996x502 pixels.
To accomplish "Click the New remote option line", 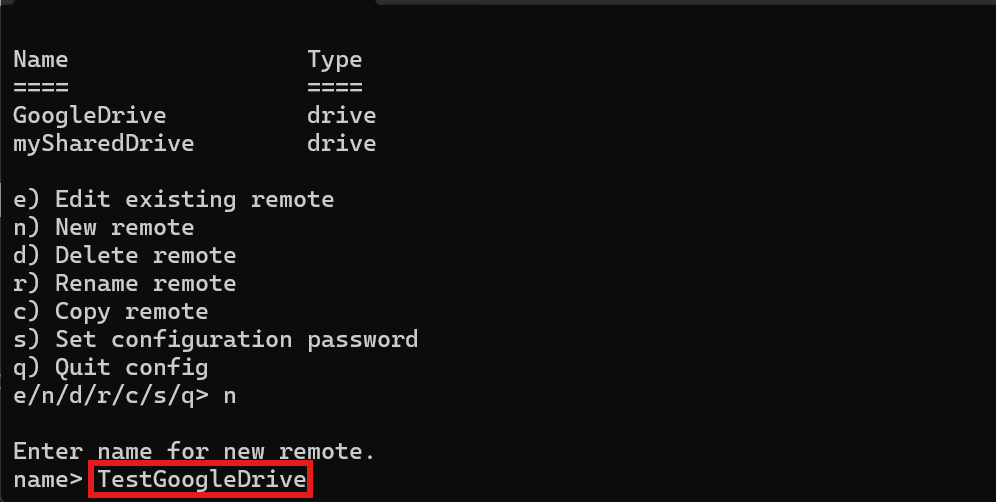I will [104, 227].
